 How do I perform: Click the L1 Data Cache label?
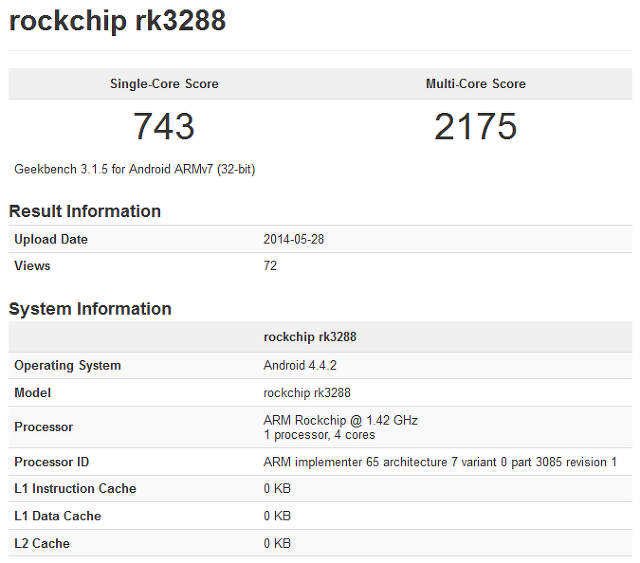(58, 516)
